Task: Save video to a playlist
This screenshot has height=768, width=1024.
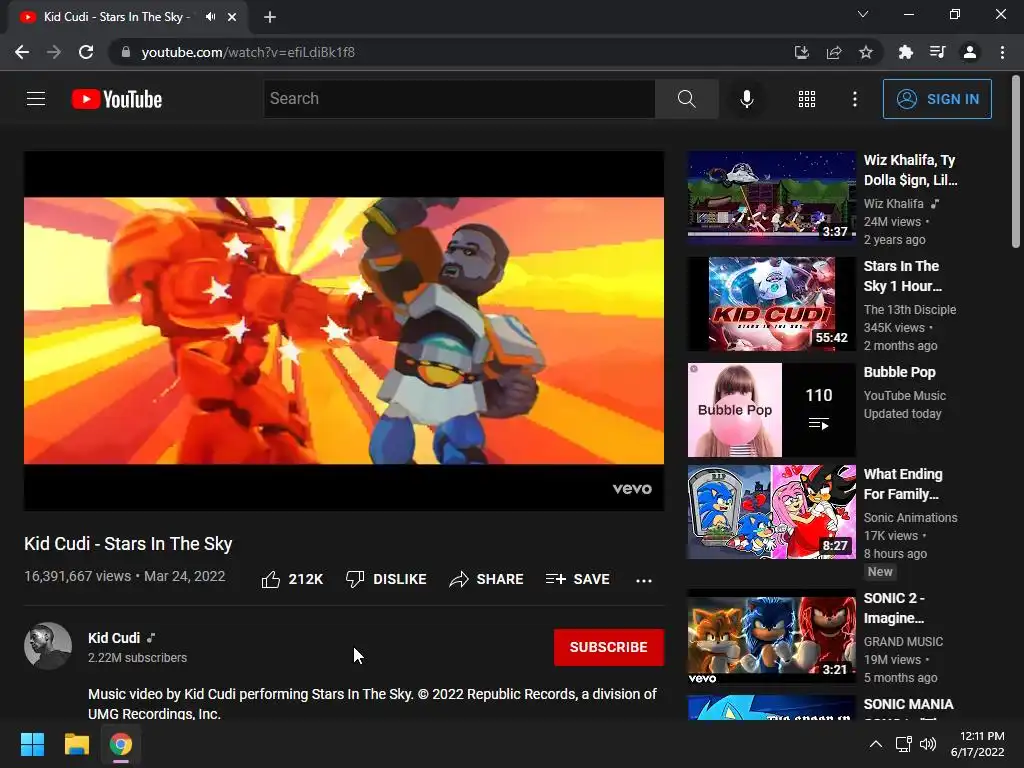Action: tap(577, 579)
